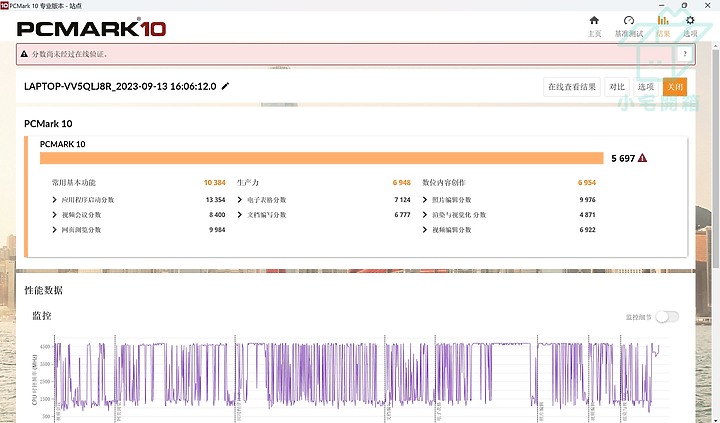This screenshot has width=720, height=423.
Task: Click the app icon in title bar
Action: coord(4,6)
